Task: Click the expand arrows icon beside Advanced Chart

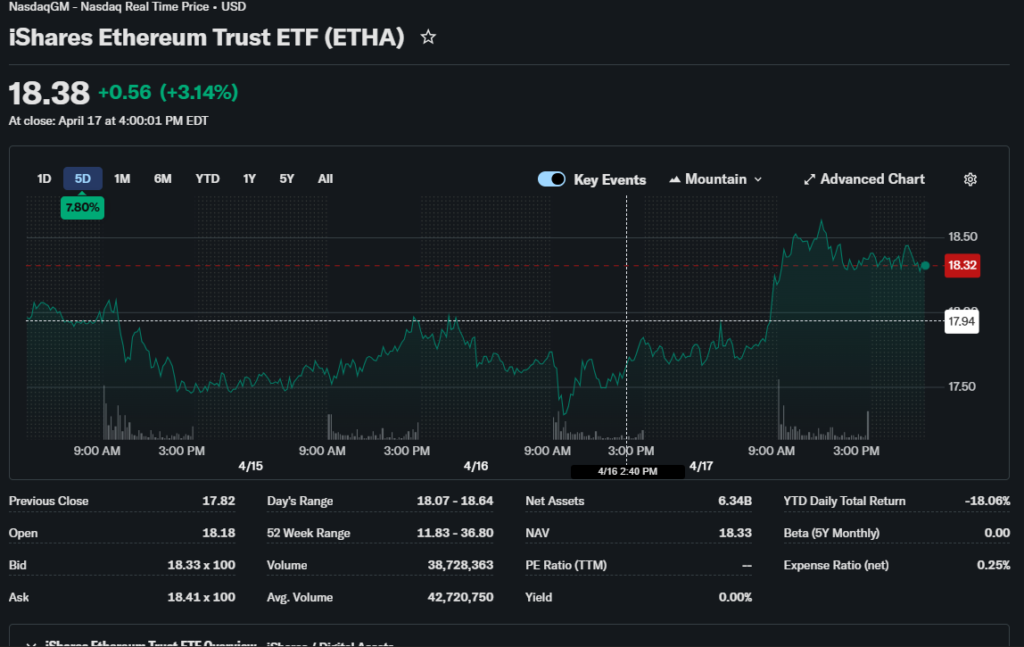Action: tap(809, 179)
